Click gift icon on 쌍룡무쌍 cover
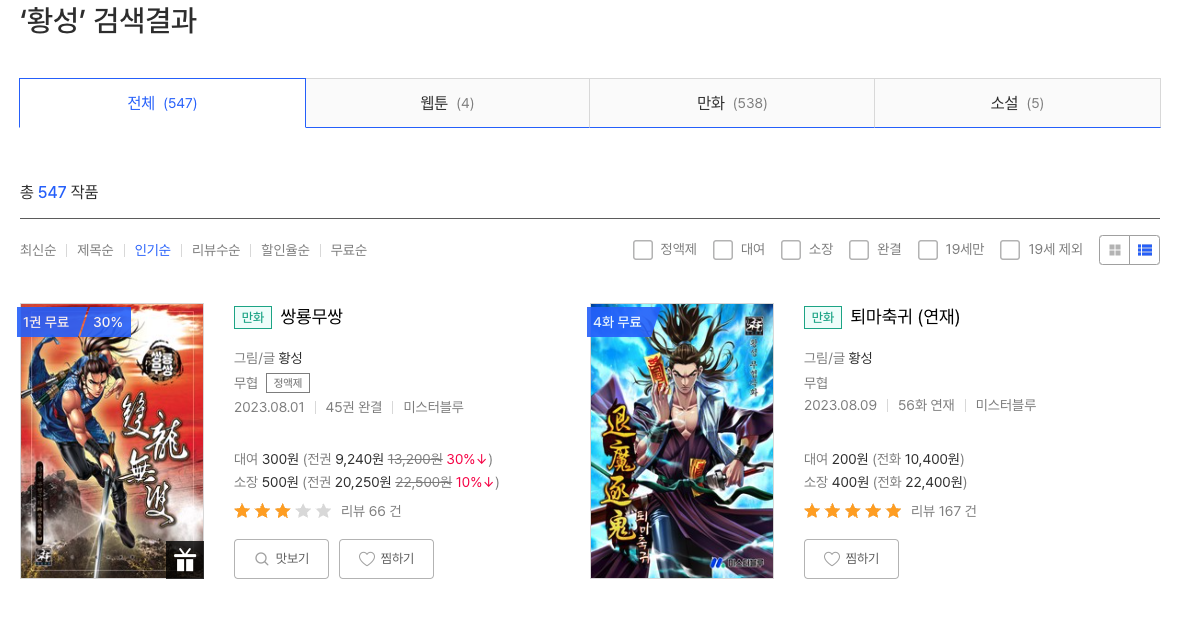1177x618 pixels. tap(185, 560)
